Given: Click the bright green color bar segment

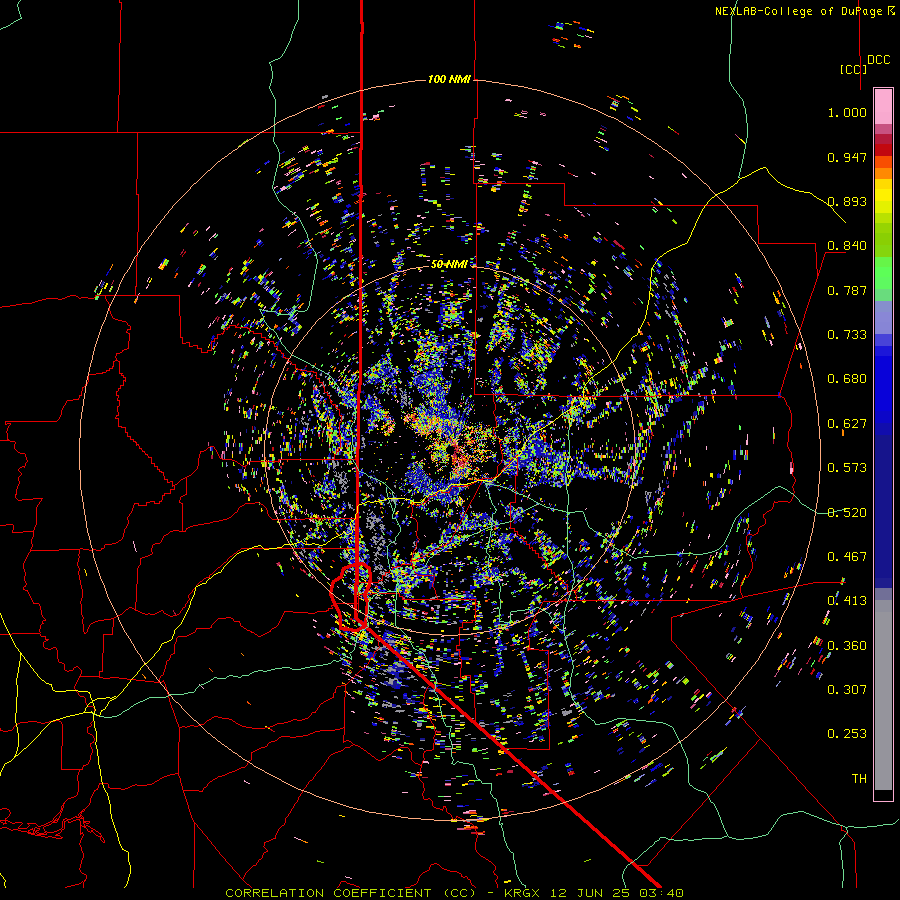Looking at the screenshot, I should [883, 273].
